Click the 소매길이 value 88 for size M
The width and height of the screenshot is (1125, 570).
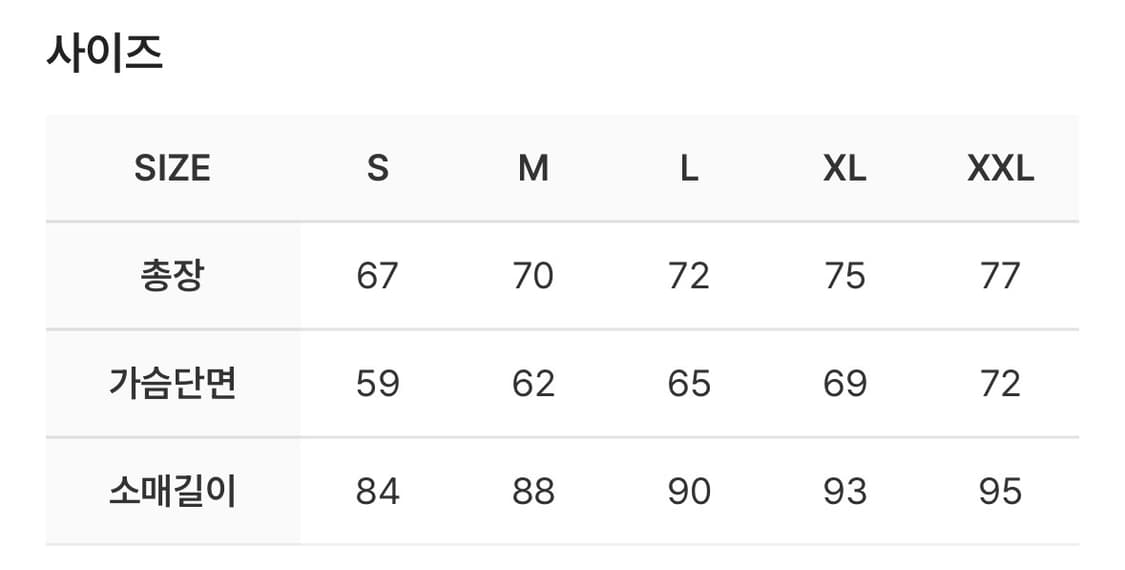[533, 492]
